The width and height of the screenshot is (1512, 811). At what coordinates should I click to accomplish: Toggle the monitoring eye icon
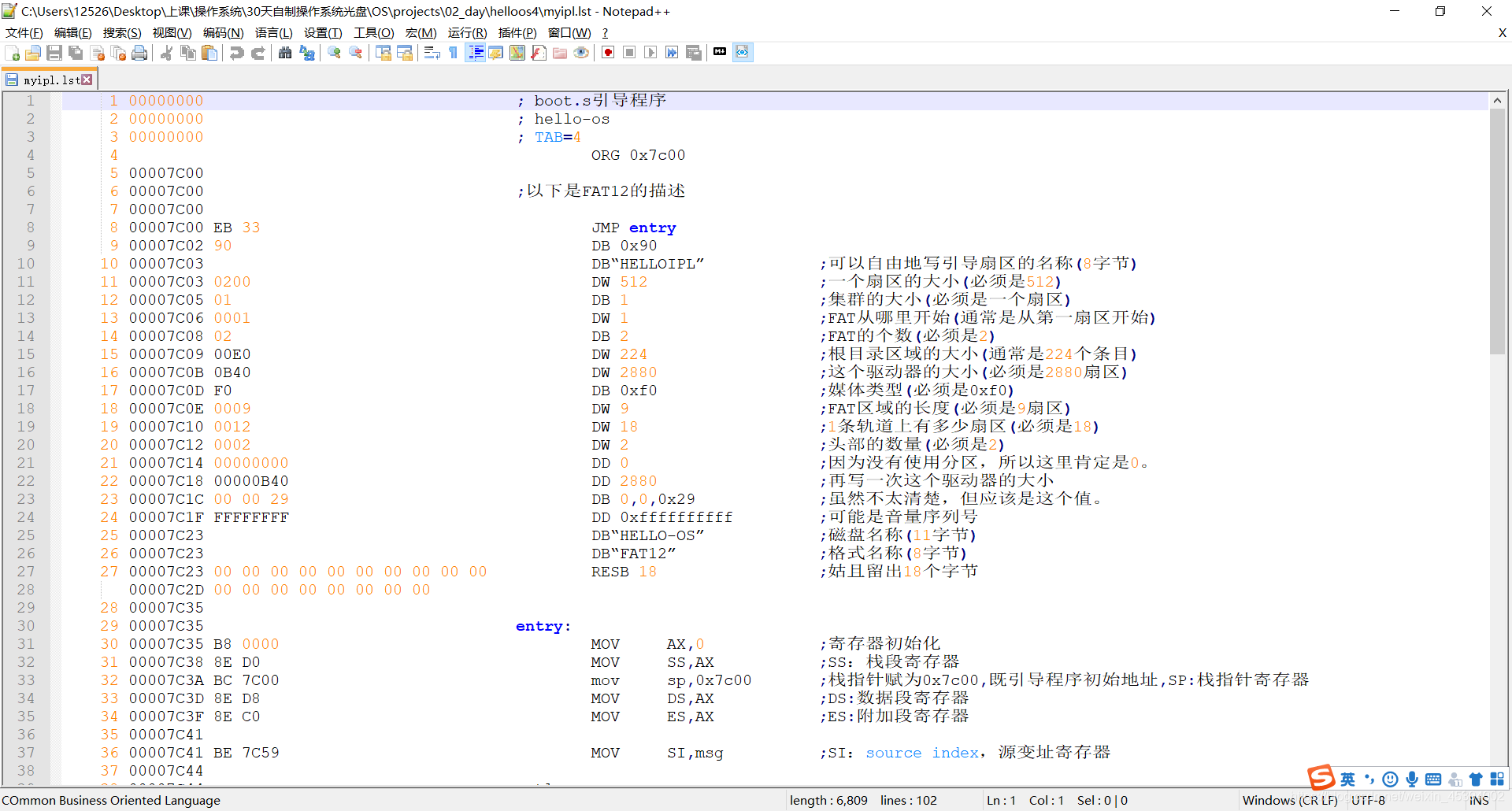(x=581, y=53)
